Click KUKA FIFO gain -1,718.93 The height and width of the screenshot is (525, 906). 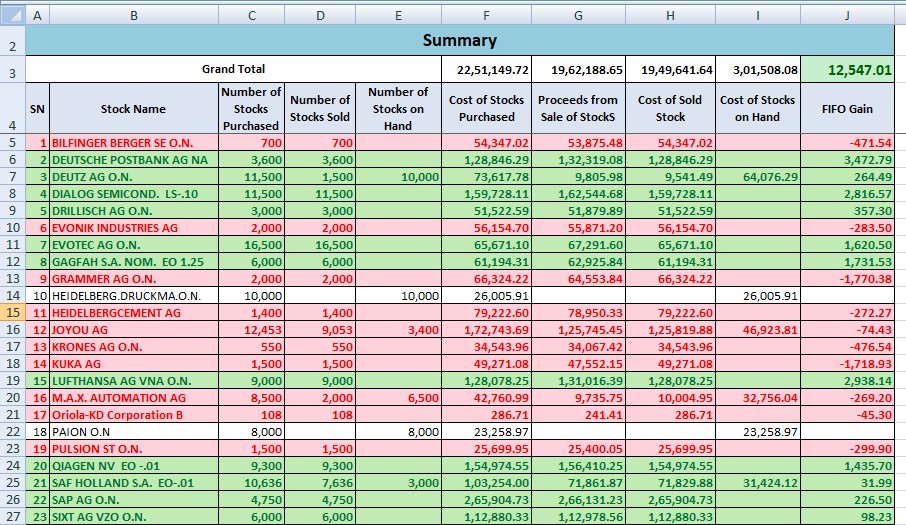848,364
